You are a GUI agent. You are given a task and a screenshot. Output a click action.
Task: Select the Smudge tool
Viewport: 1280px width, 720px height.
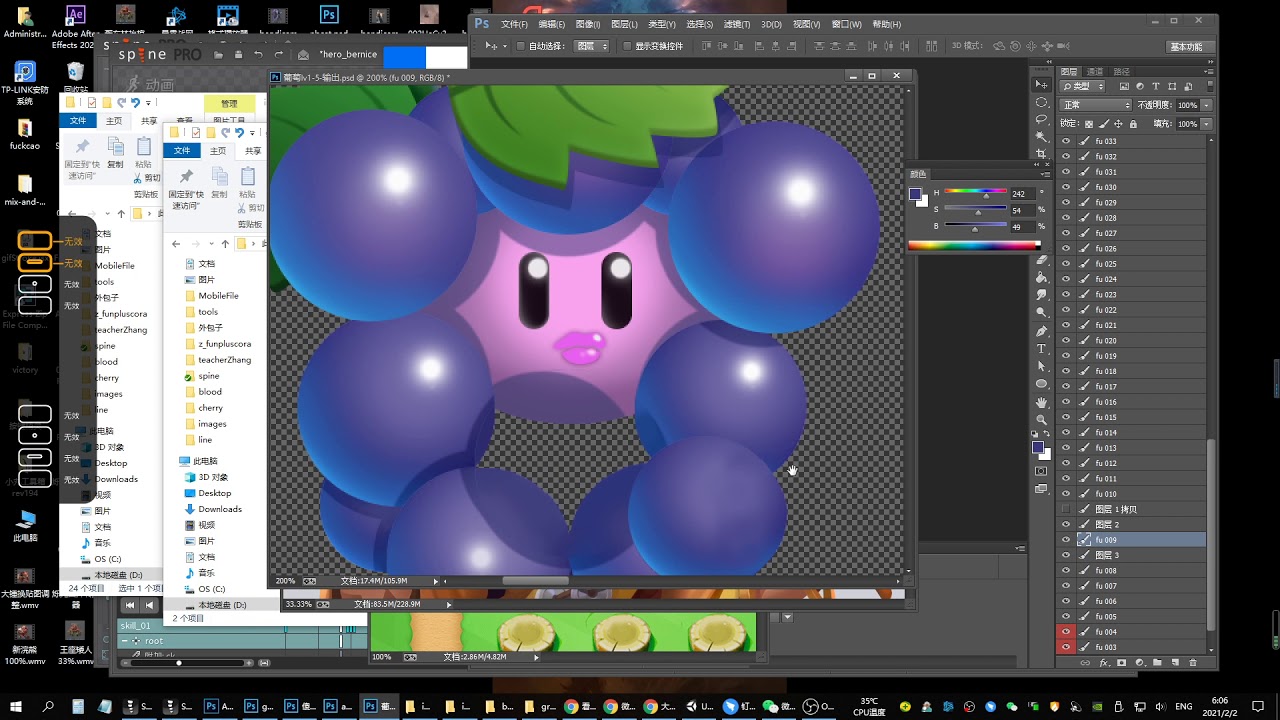tap(1041, 295)
